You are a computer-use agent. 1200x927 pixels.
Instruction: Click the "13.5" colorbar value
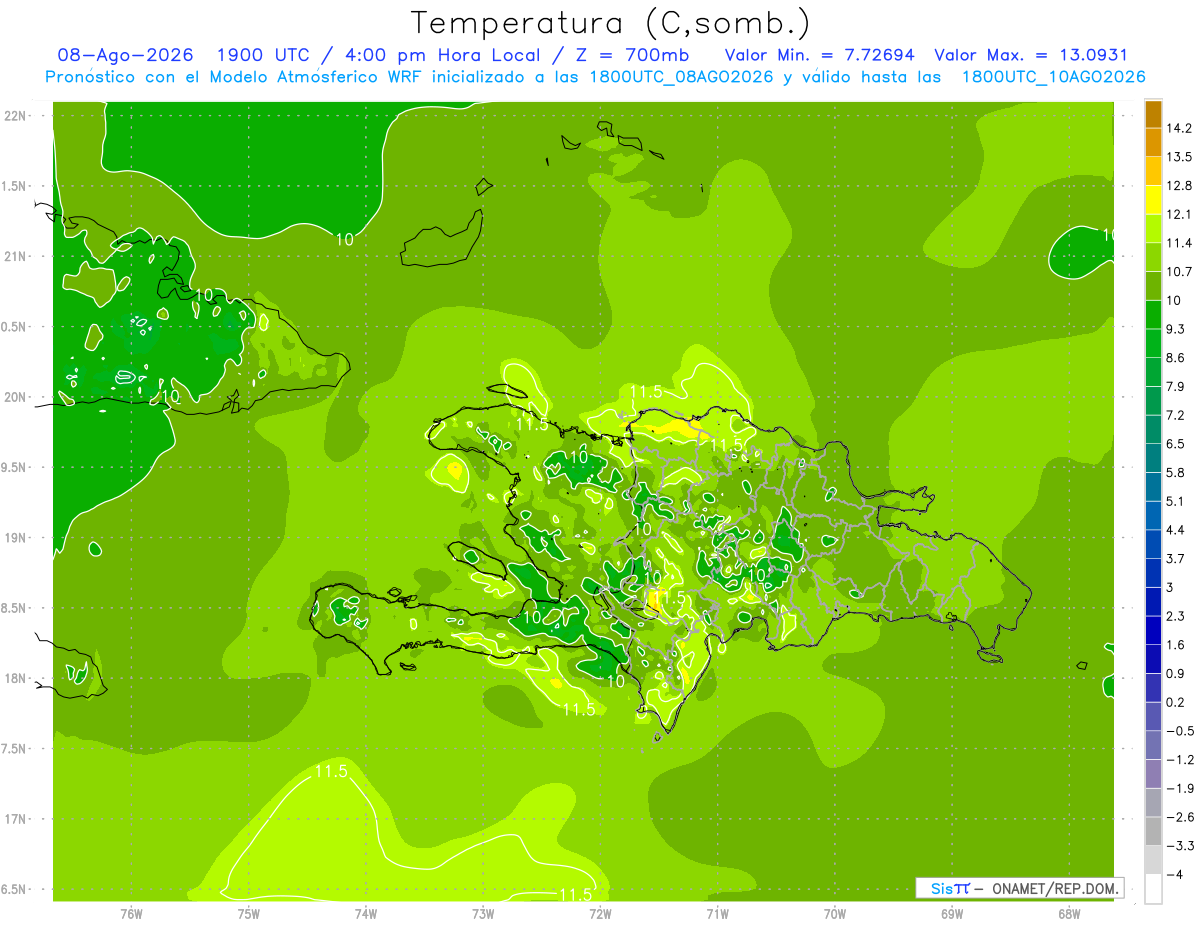(1178, 157)
